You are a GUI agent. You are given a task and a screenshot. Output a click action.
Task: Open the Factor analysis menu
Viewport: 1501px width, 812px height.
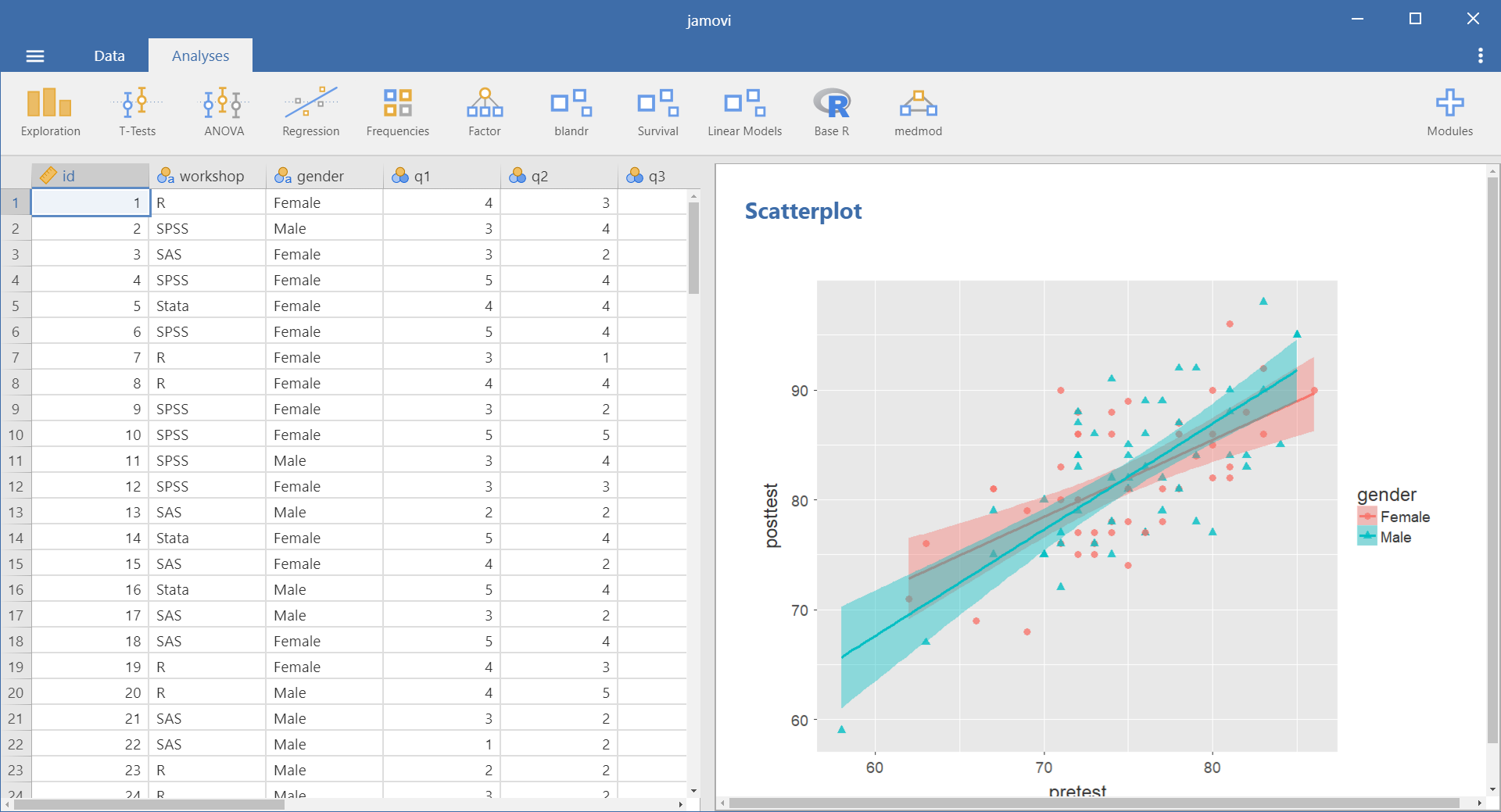(x=484, y=113)
